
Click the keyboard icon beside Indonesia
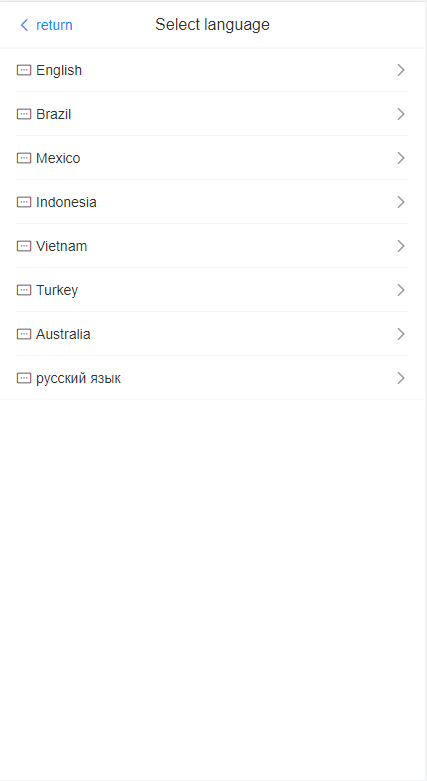(24, 202)
